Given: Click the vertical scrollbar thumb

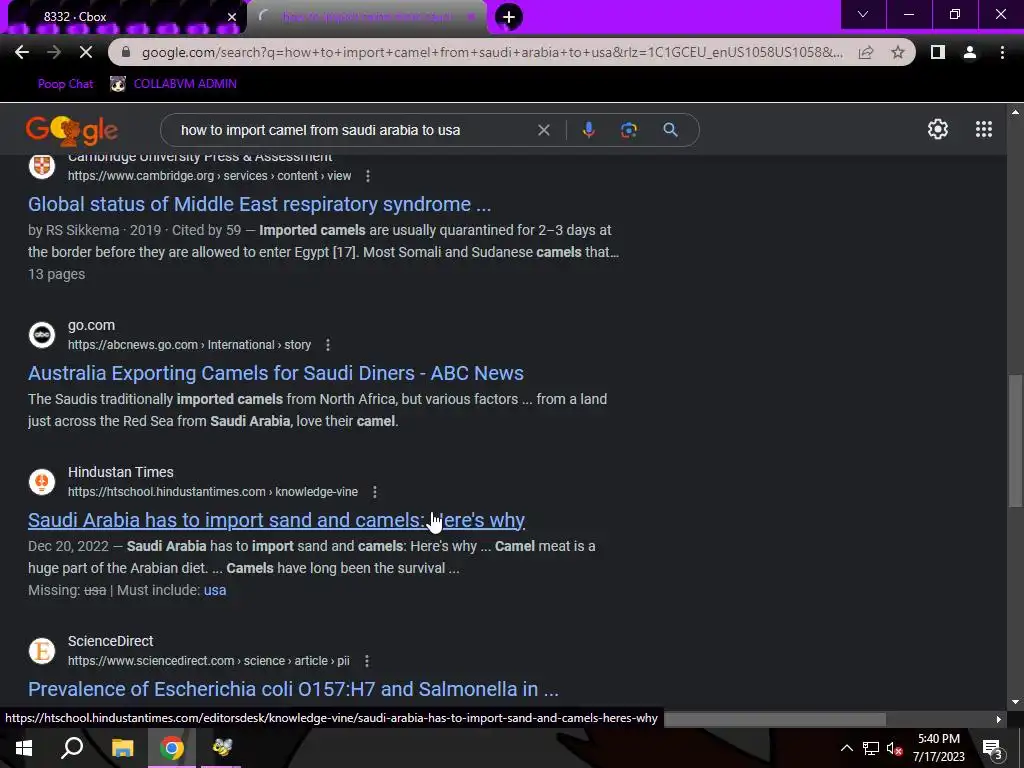Looking at the screenshot, I should pyautogui.click(x=1016, y=441).
